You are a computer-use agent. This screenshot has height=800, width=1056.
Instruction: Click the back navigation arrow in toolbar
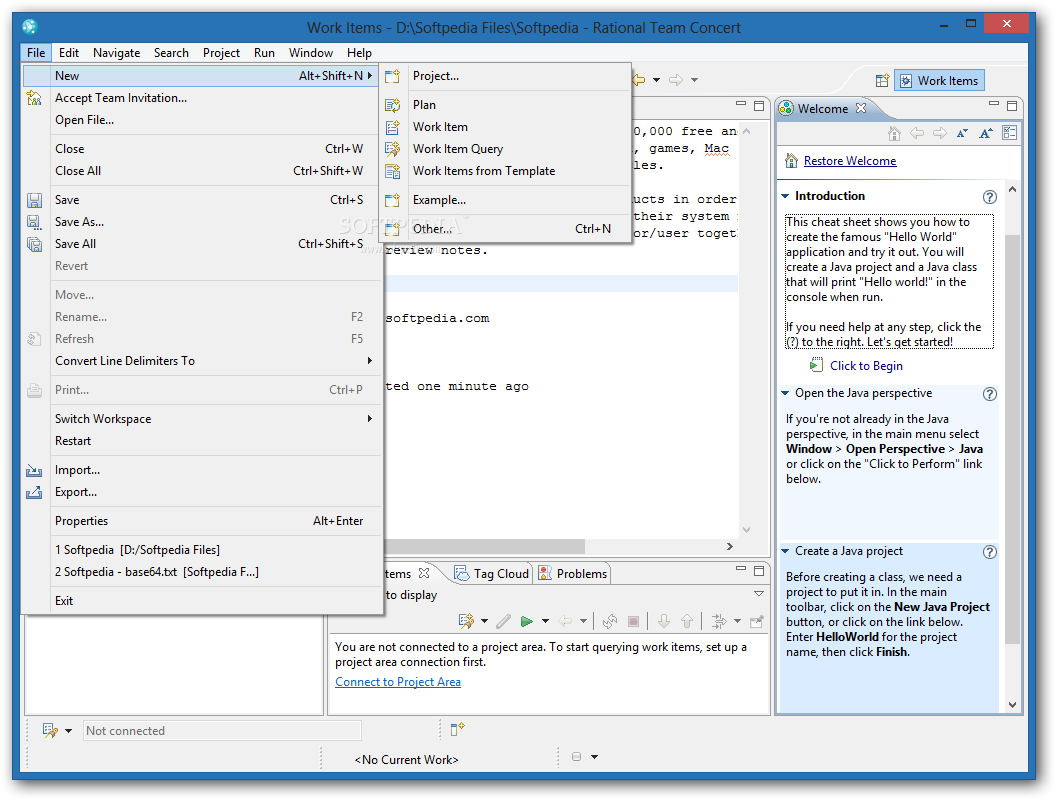click(638, 80)
